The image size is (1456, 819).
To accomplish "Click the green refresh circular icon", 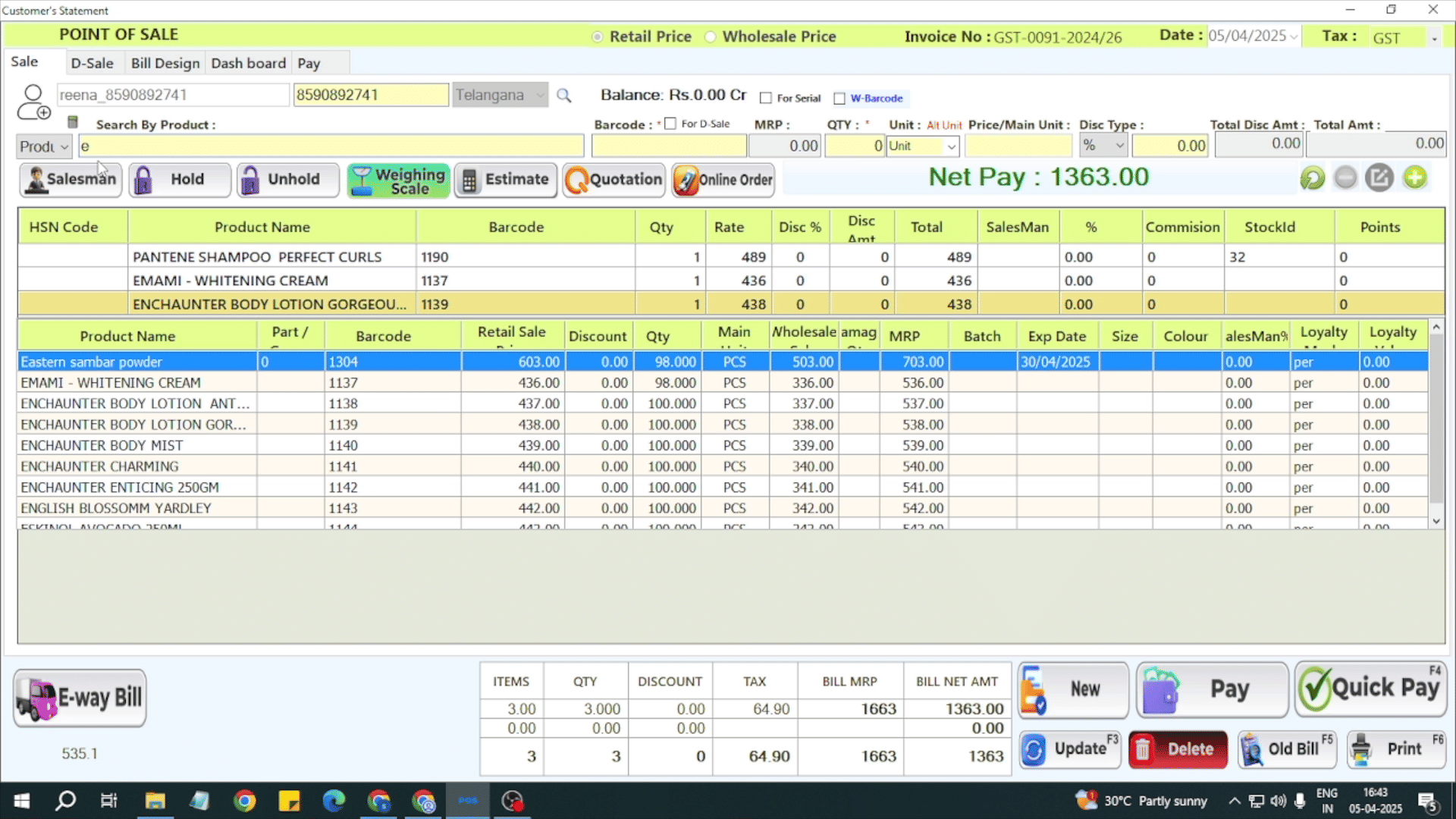I will click(x=1312, y=178).
